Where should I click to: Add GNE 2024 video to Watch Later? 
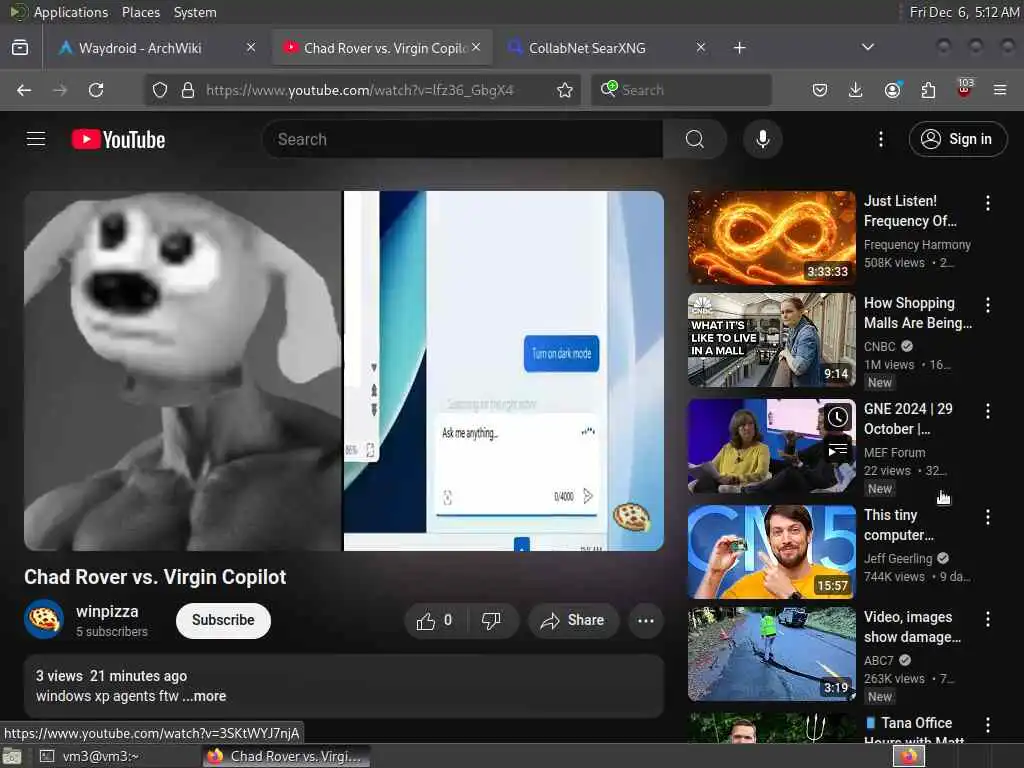pos(837,417)
